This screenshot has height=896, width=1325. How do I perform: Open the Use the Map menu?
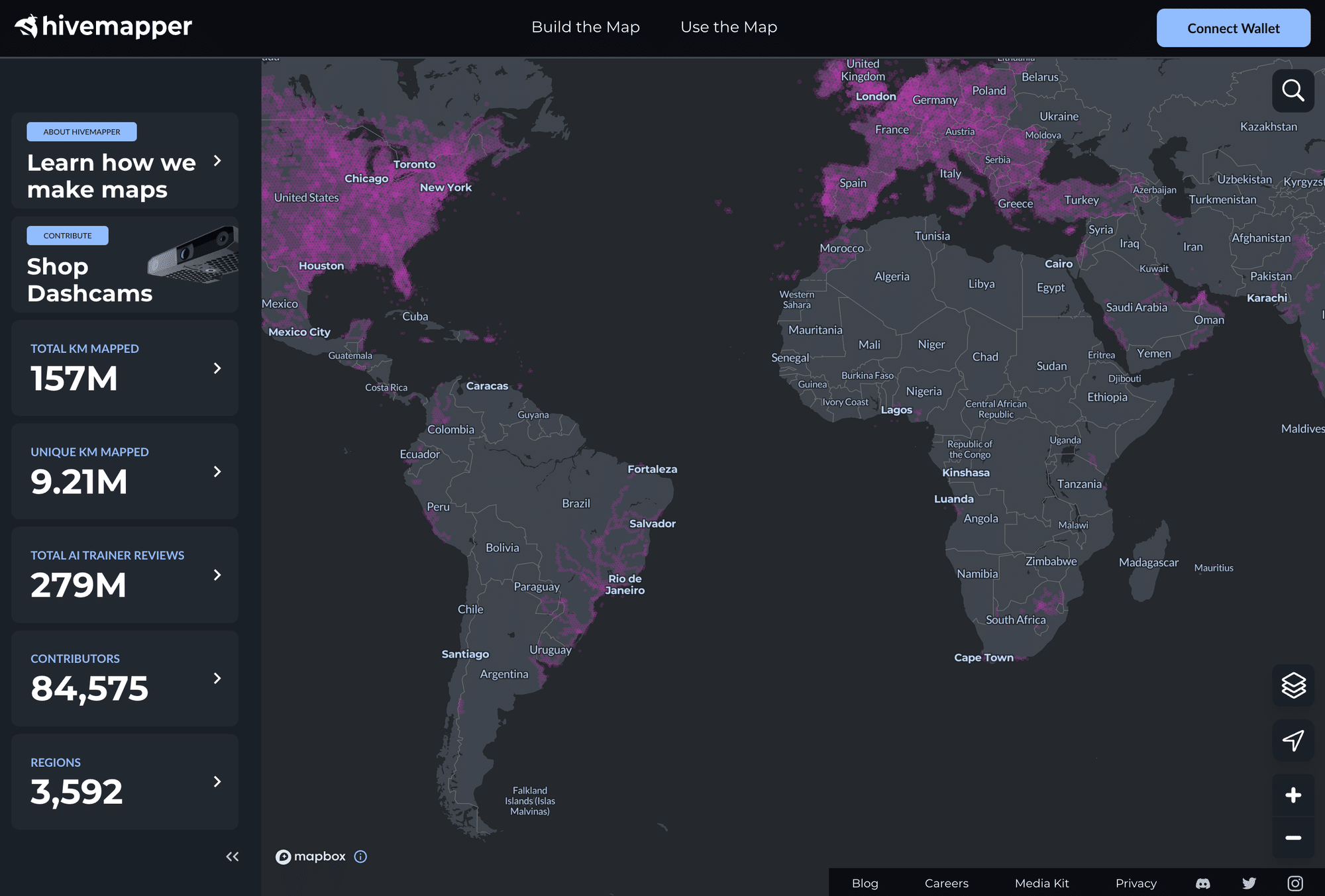pos(729,27)
